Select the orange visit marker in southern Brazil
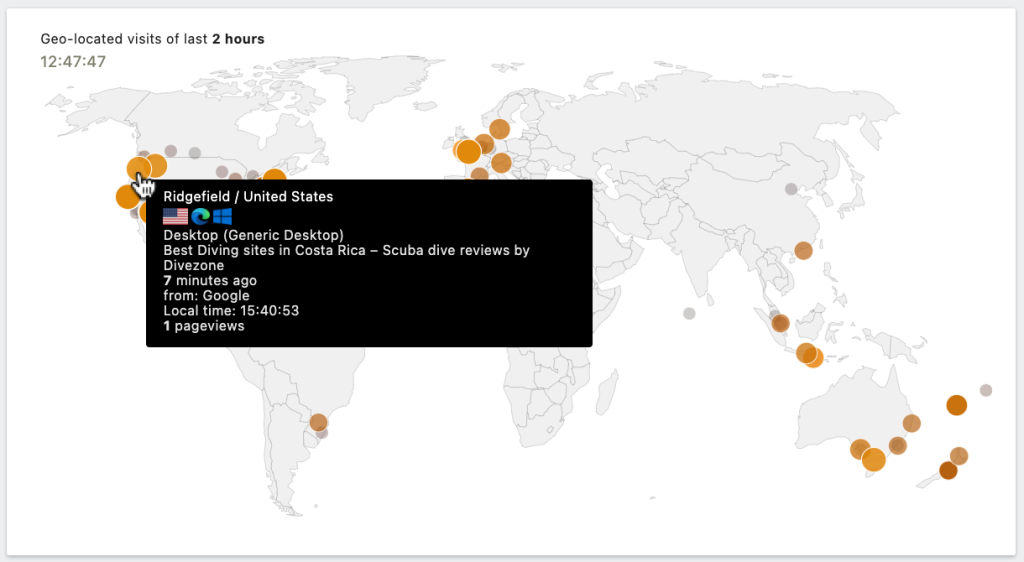The image size is (1024, 562). coord(318,422)
